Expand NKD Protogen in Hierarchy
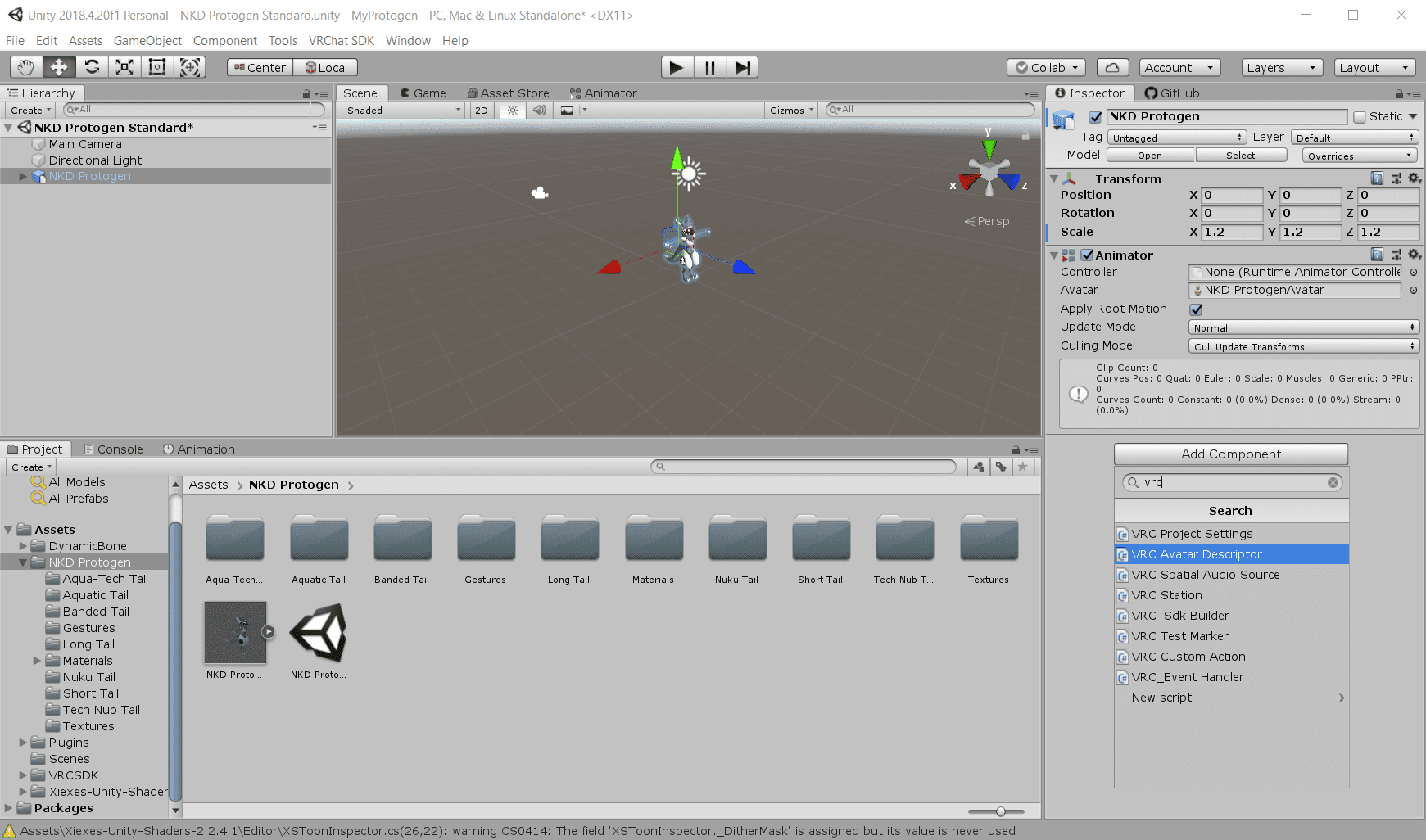The image size is (1426, 840). 23,176
